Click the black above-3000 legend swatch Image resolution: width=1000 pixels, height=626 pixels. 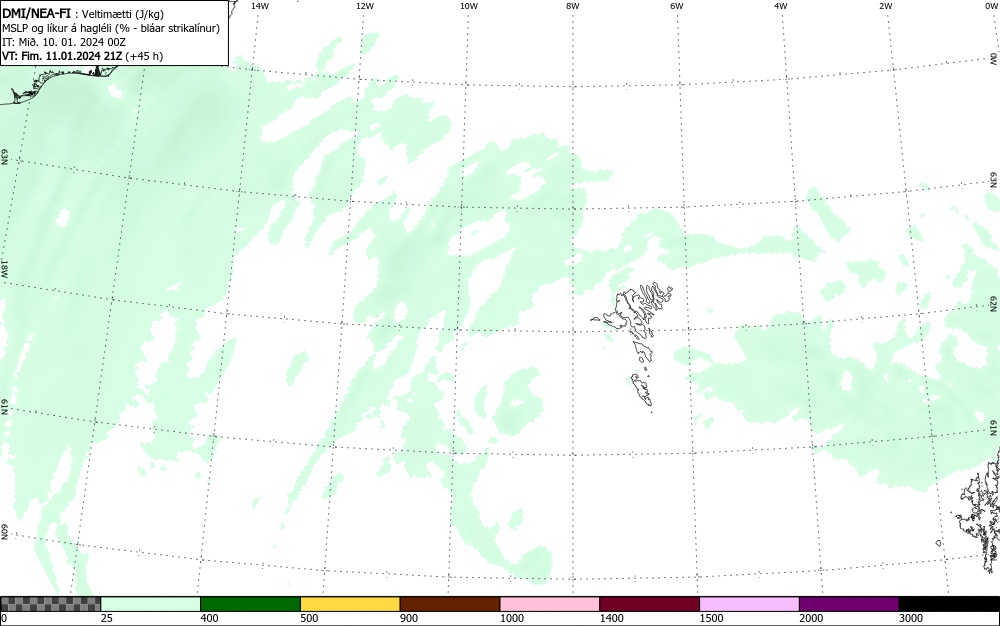click(x=949, y=604)
